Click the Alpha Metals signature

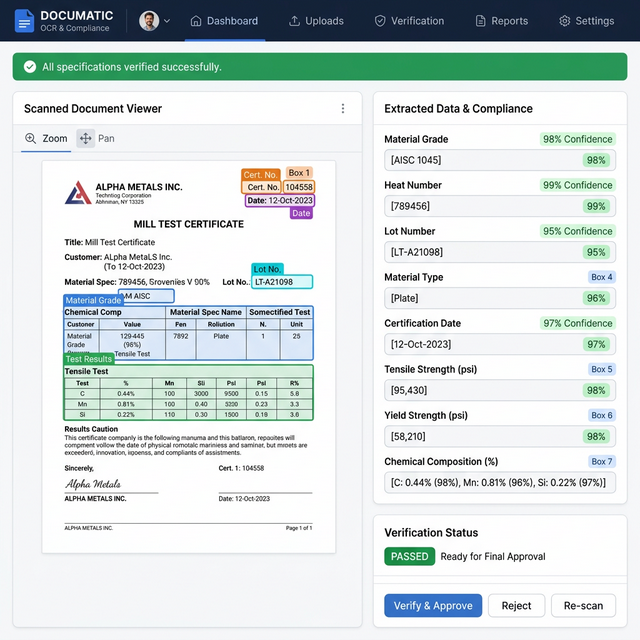click(93, 484)
